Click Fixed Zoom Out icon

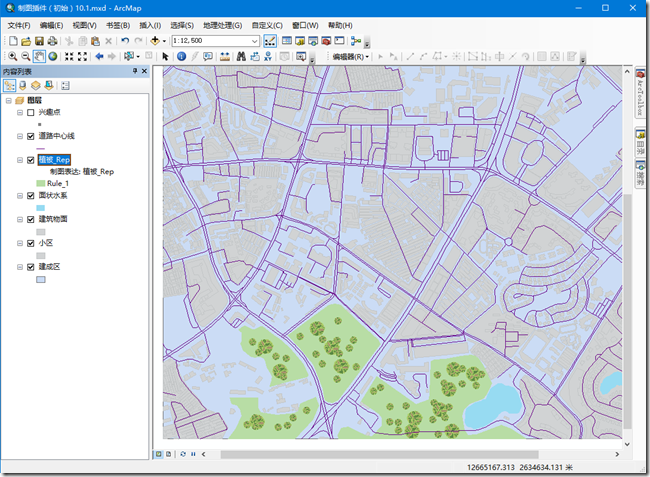(x=82, y=56)
